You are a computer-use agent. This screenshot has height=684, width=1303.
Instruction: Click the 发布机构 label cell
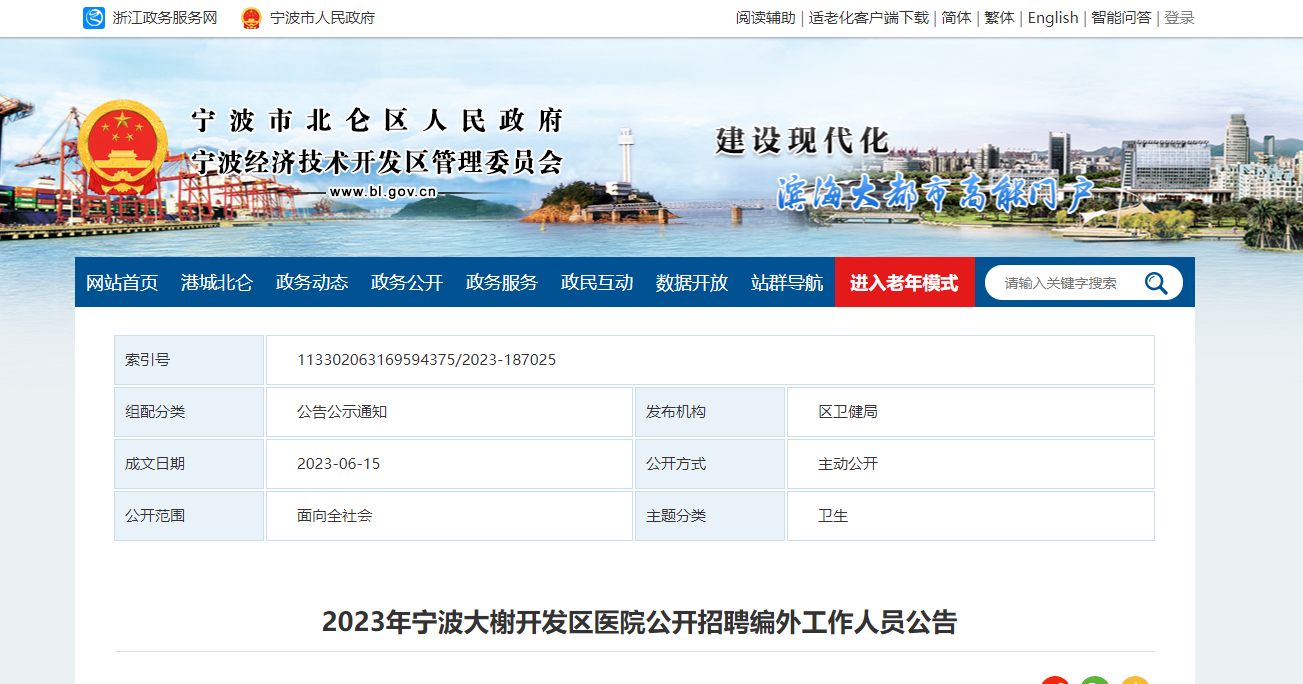pyautogui.click(x=710, y=412)
